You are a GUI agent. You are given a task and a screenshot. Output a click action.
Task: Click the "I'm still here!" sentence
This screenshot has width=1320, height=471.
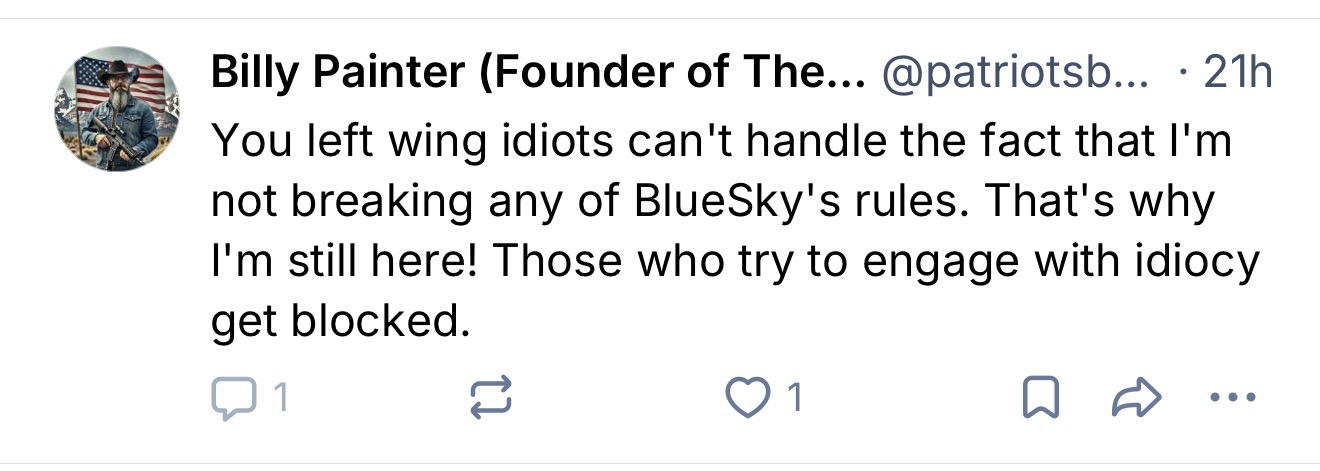point(346,262)
